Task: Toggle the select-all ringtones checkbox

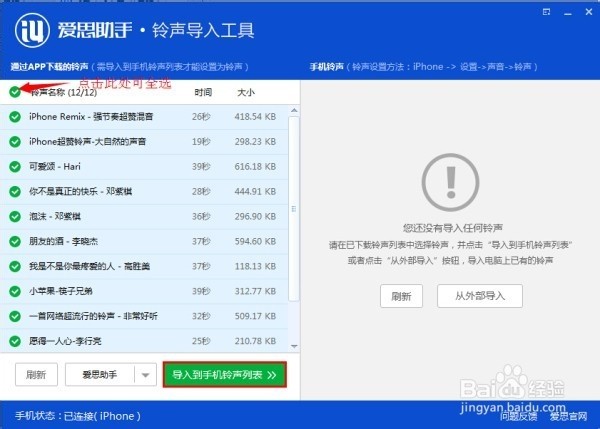Action: [x=14, y=92]
